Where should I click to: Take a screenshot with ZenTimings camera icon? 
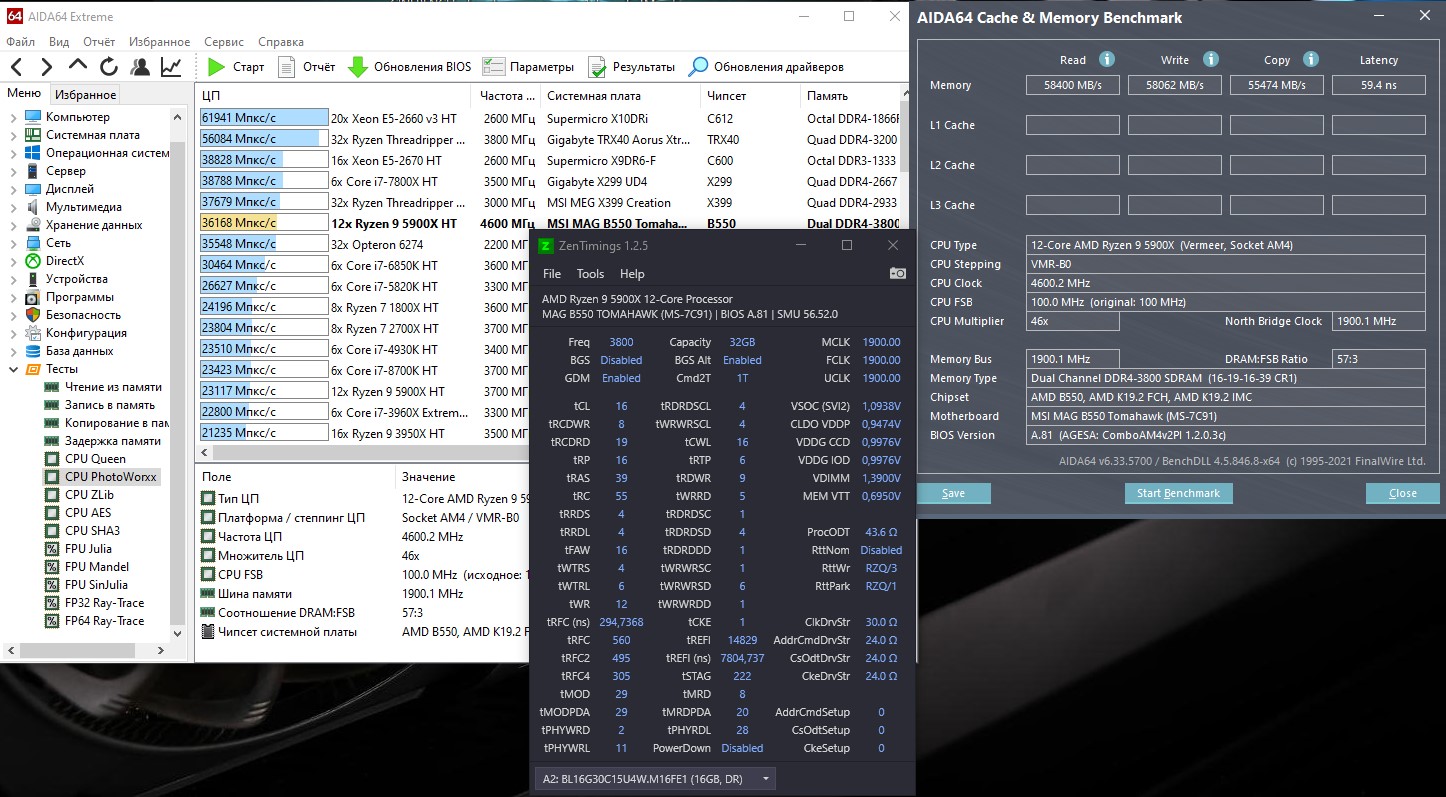(898, 273)
